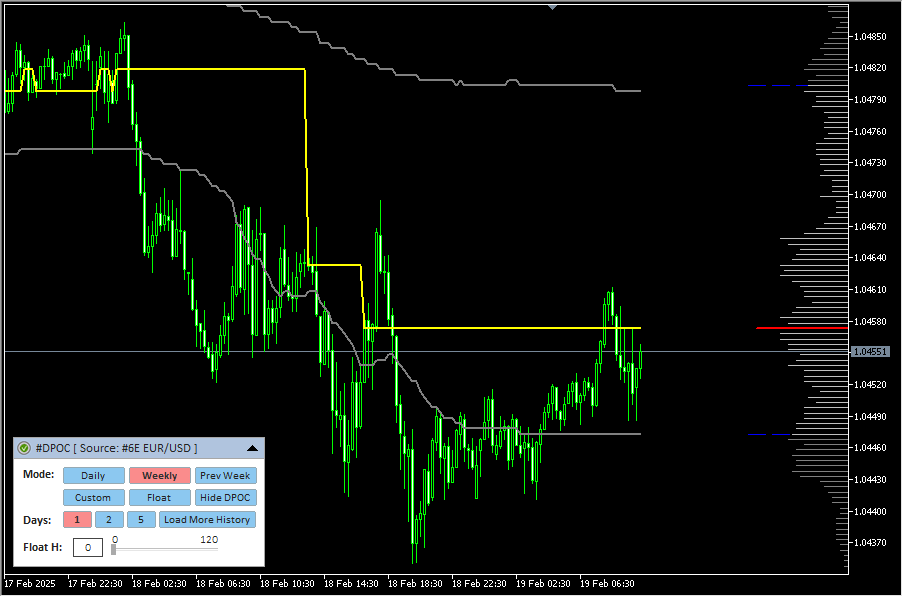Click the current price label 1.04551
The height and width of the screenshot is (597, 903).
click(x=868, y=352)
